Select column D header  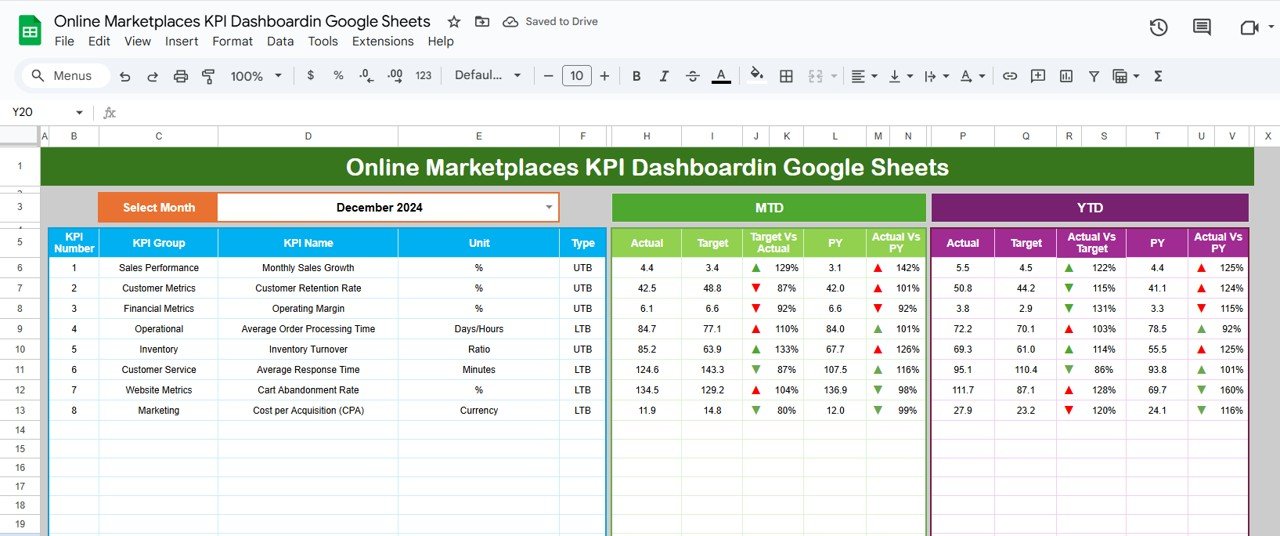pos(308,136)
